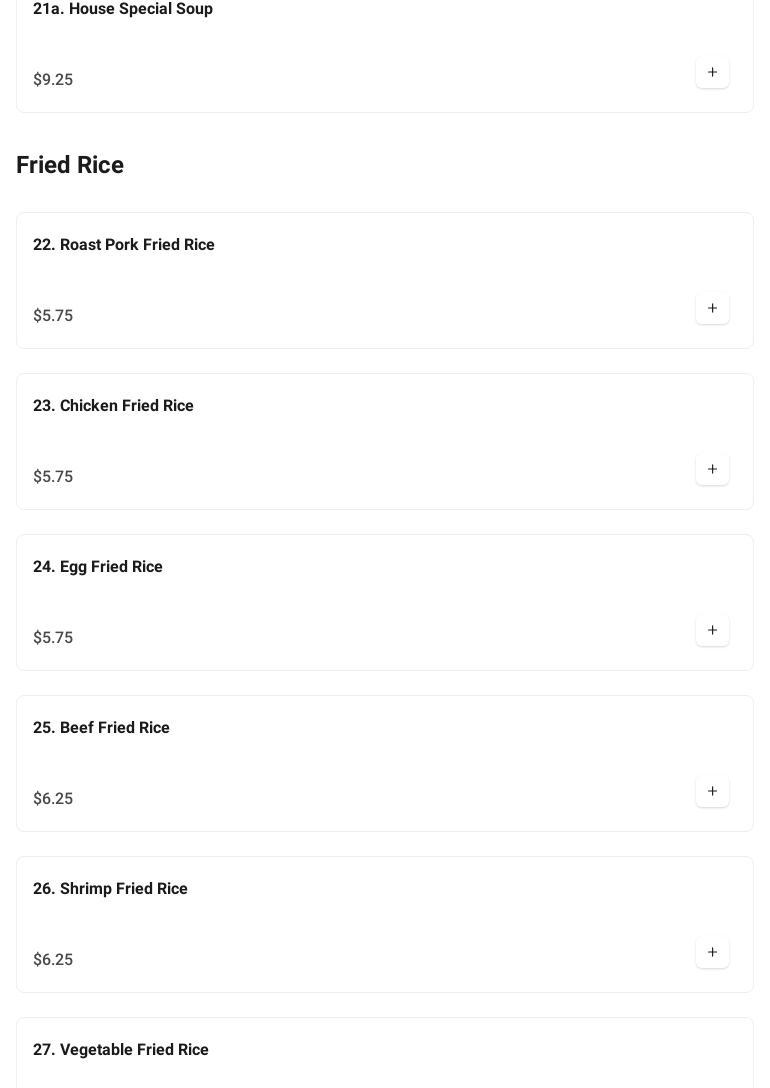The width and height of the screenshot is (770, 1088).
Task: Select the 23. Chicken Fried Rice title
Action: (x=113, y=406)
